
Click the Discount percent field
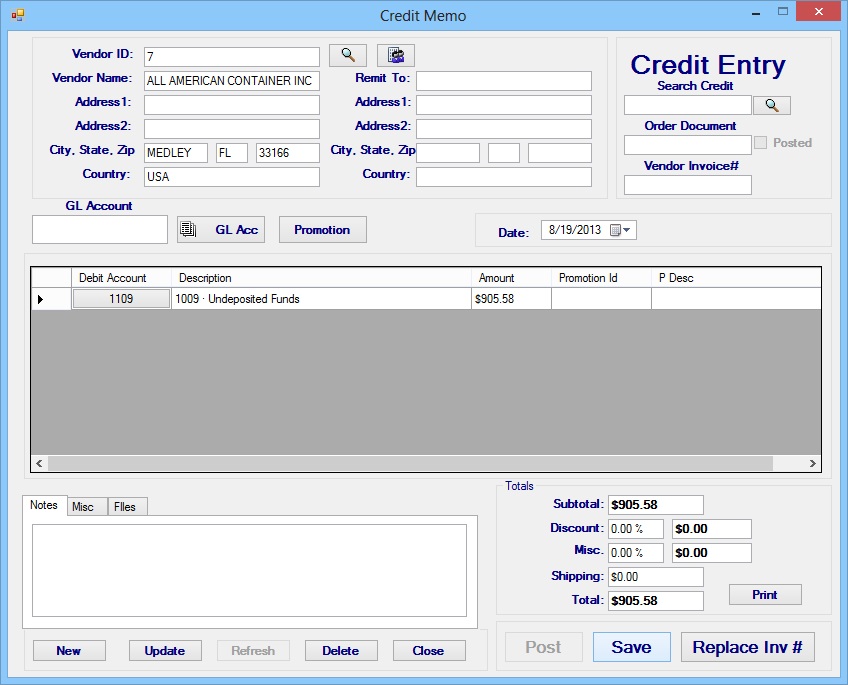point(635,529)
